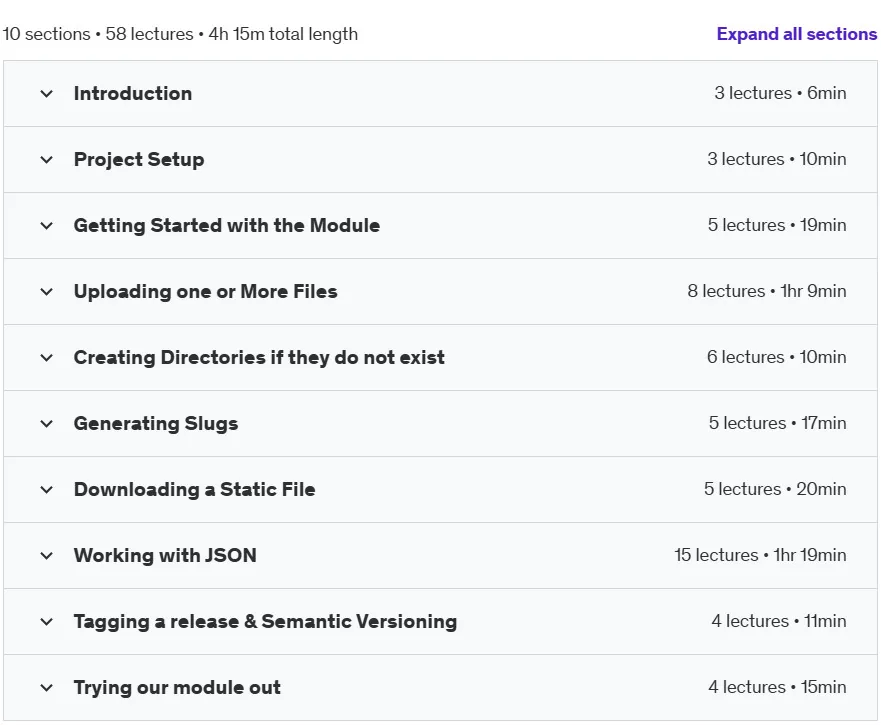Expand the Creating Directories section chevron
This screenshot has height=725, width=881.
point(47,358)
